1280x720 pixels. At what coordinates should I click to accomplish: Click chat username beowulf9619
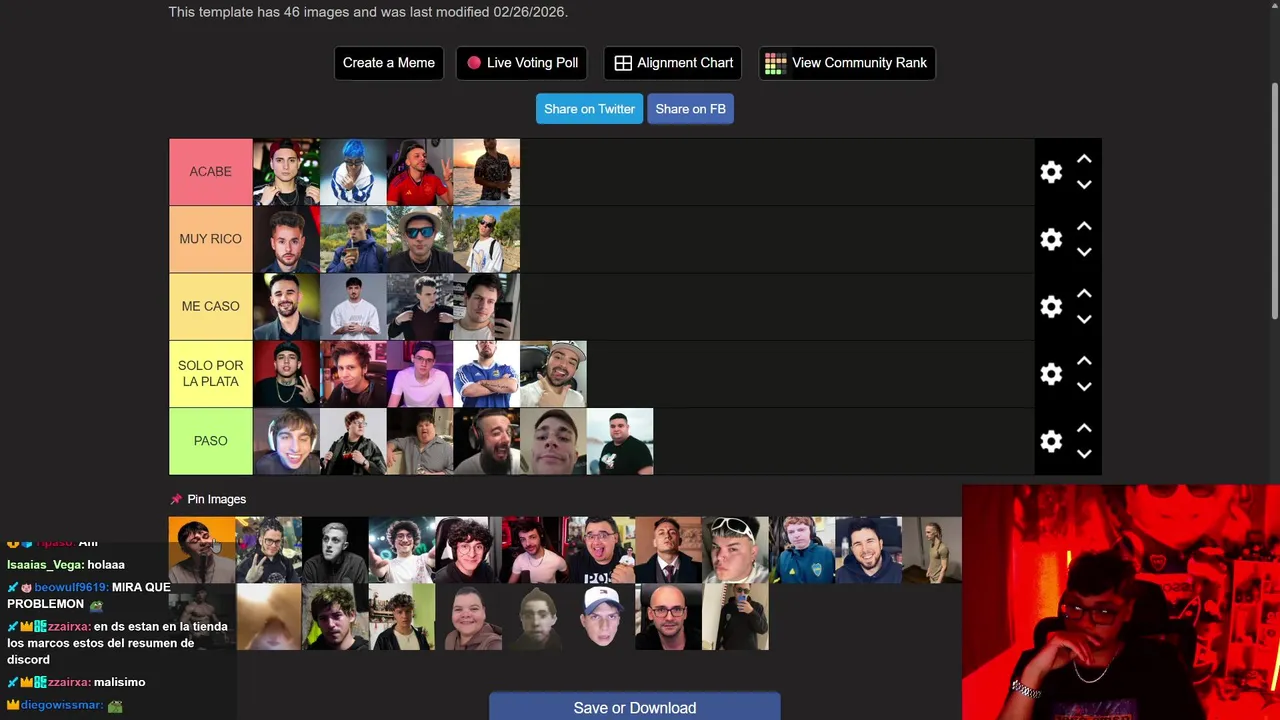pos(71,588)
